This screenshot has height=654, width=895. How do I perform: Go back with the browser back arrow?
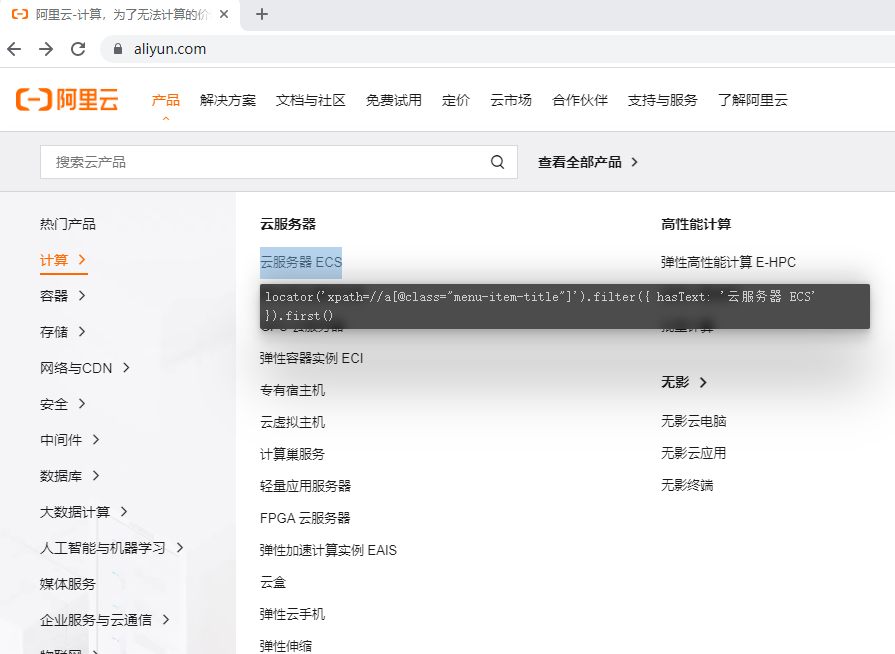[x=14, y=49]
